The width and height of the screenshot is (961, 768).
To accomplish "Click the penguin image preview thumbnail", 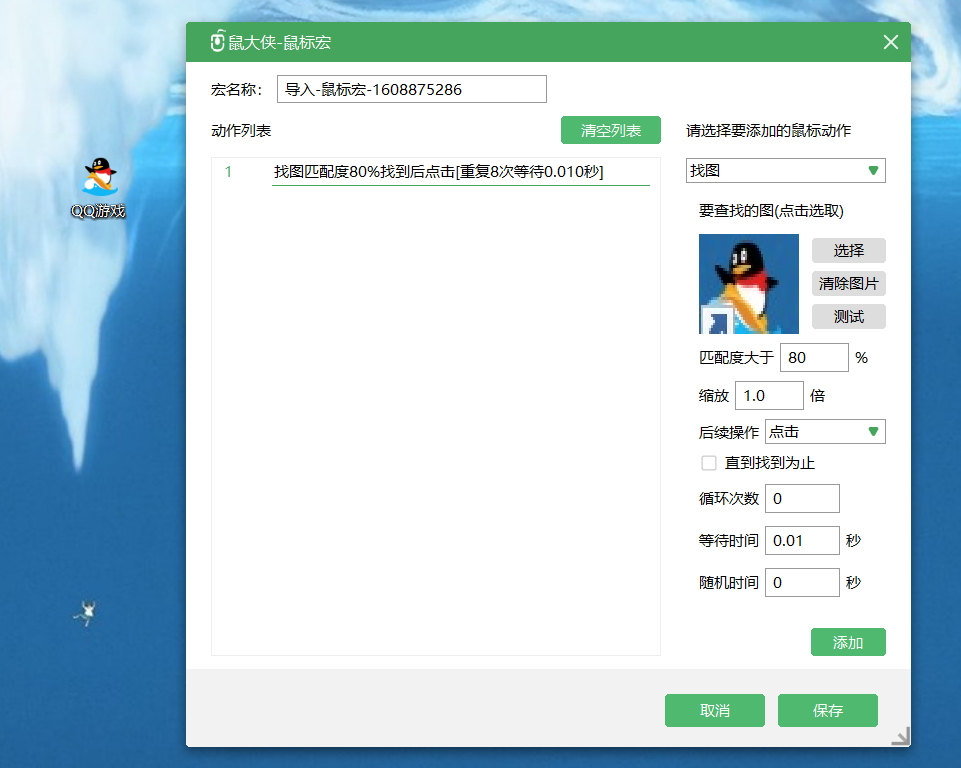I will 748,284.
